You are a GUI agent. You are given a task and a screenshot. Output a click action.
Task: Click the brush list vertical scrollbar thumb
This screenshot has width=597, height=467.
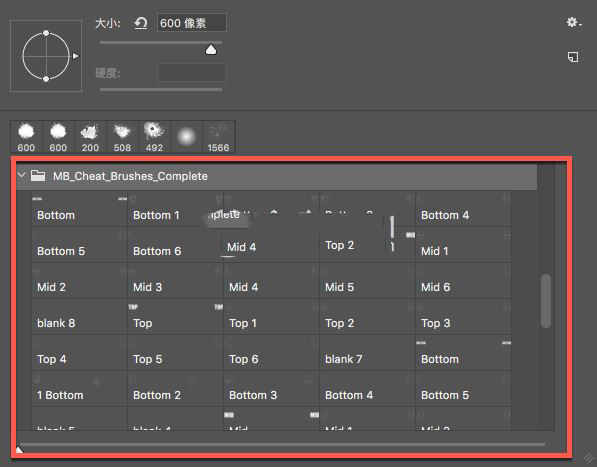(x=546, y=301)
